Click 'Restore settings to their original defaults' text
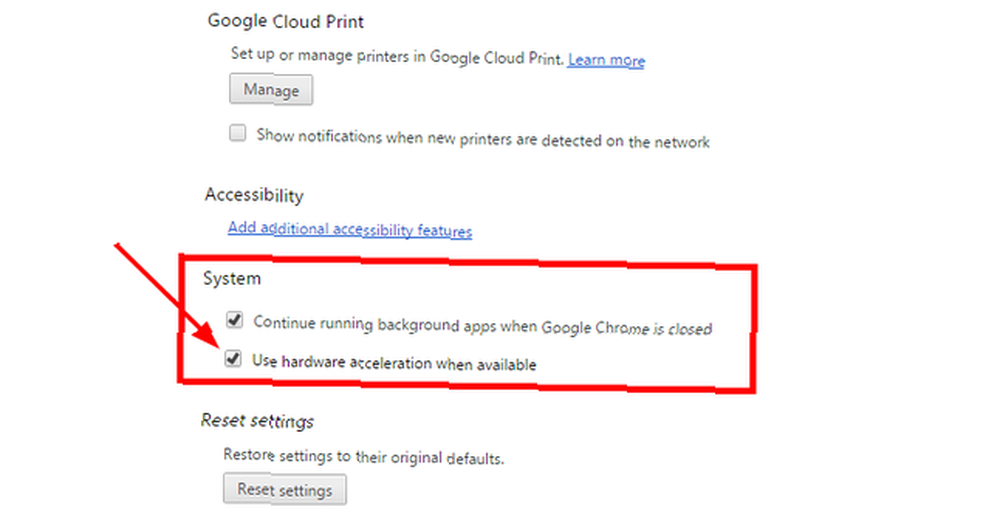Viewport: 1000px width, 529px height. click(364, 456)
